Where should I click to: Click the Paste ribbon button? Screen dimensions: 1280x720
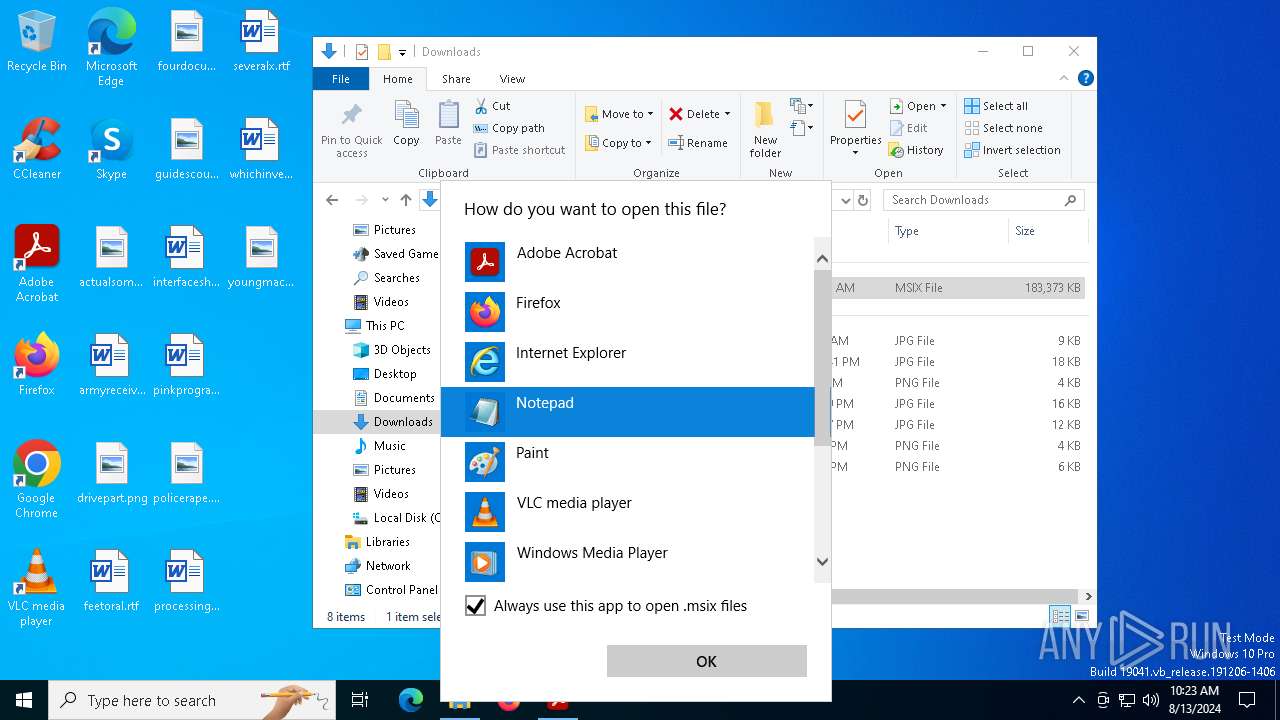(448, 124)
